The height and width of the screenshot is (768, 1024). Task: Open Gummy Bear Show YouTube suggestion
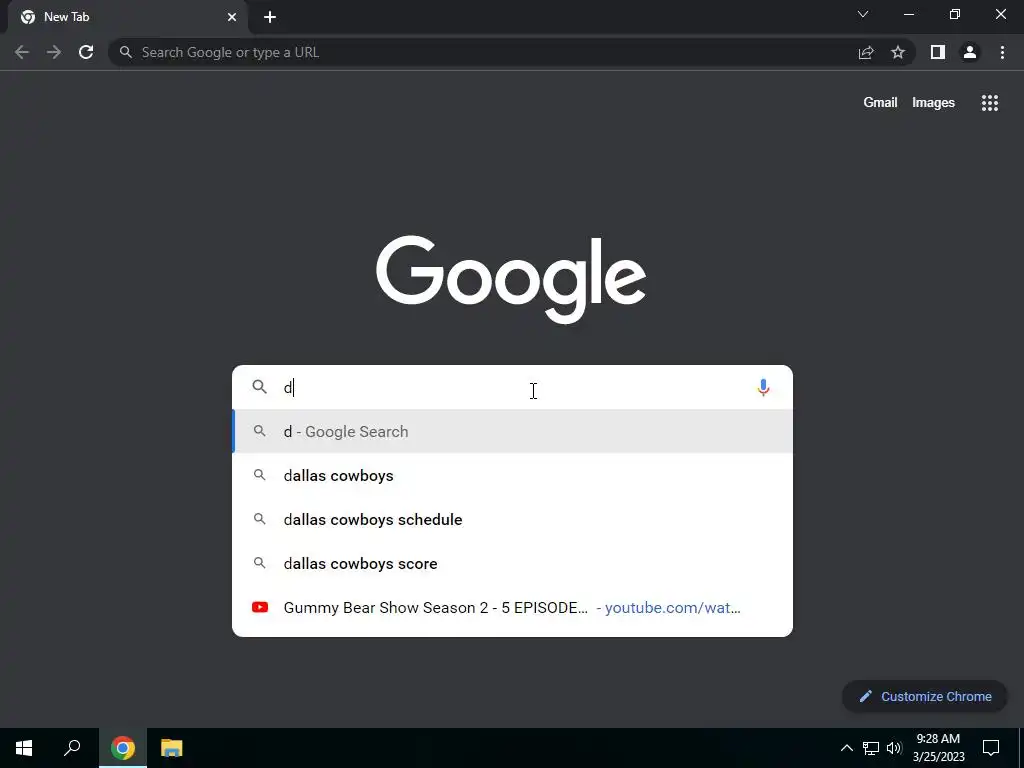[x=513, y=607]
